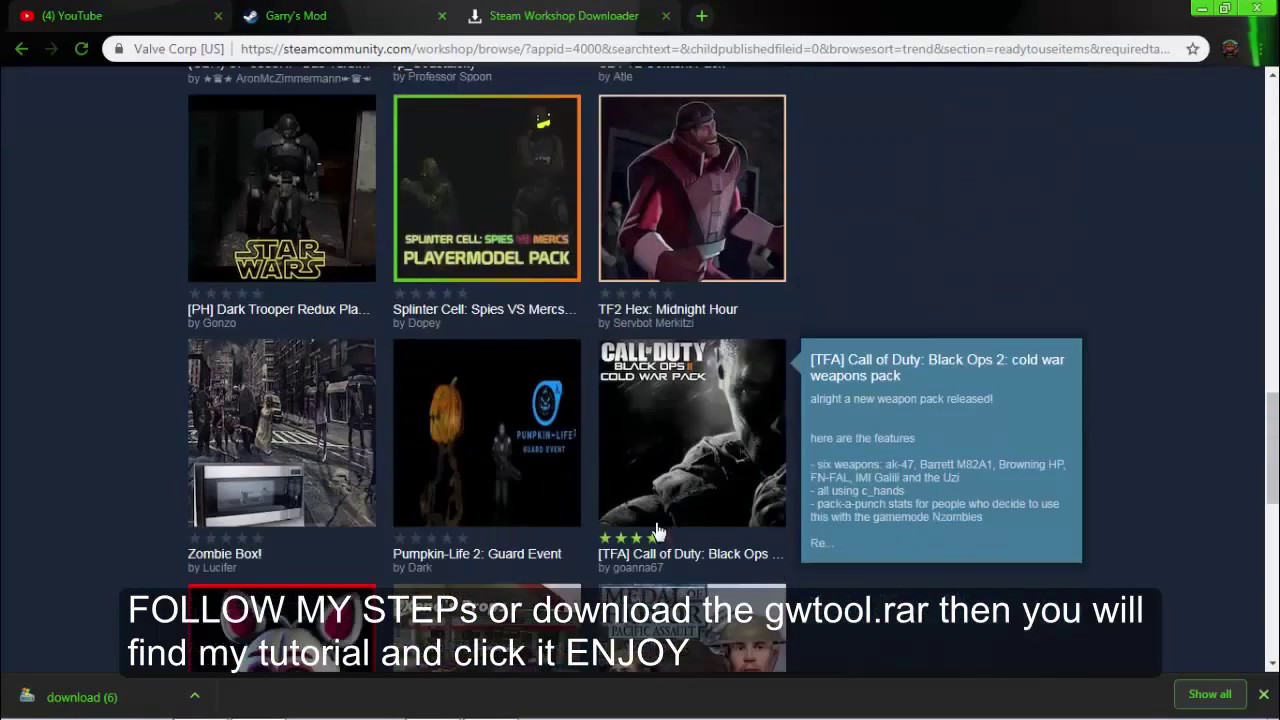Close the downloads bar with the X
Screen dimensions: 1280x720
click(1263, 694)
